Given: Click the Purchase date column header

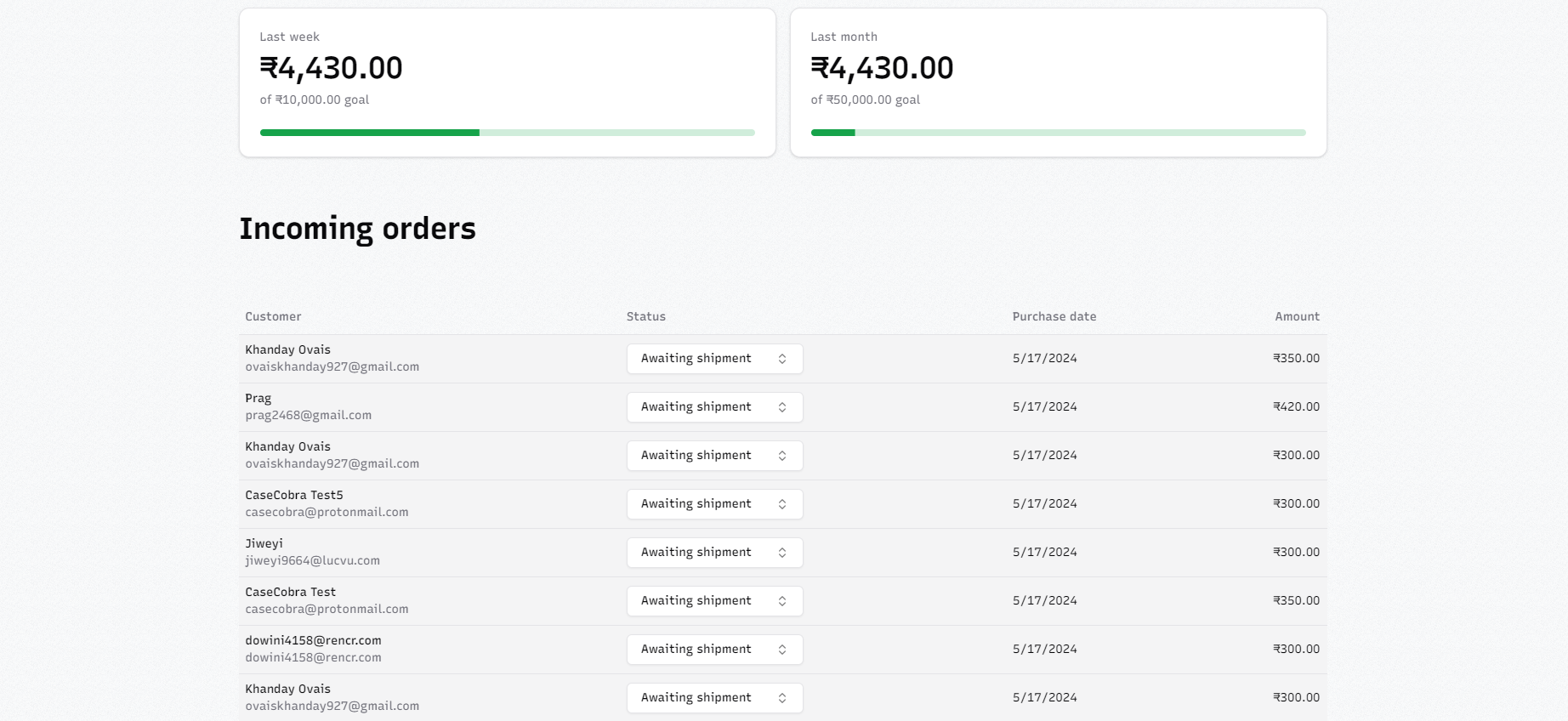Looking at the screenshot, I should pos(1054,316).
